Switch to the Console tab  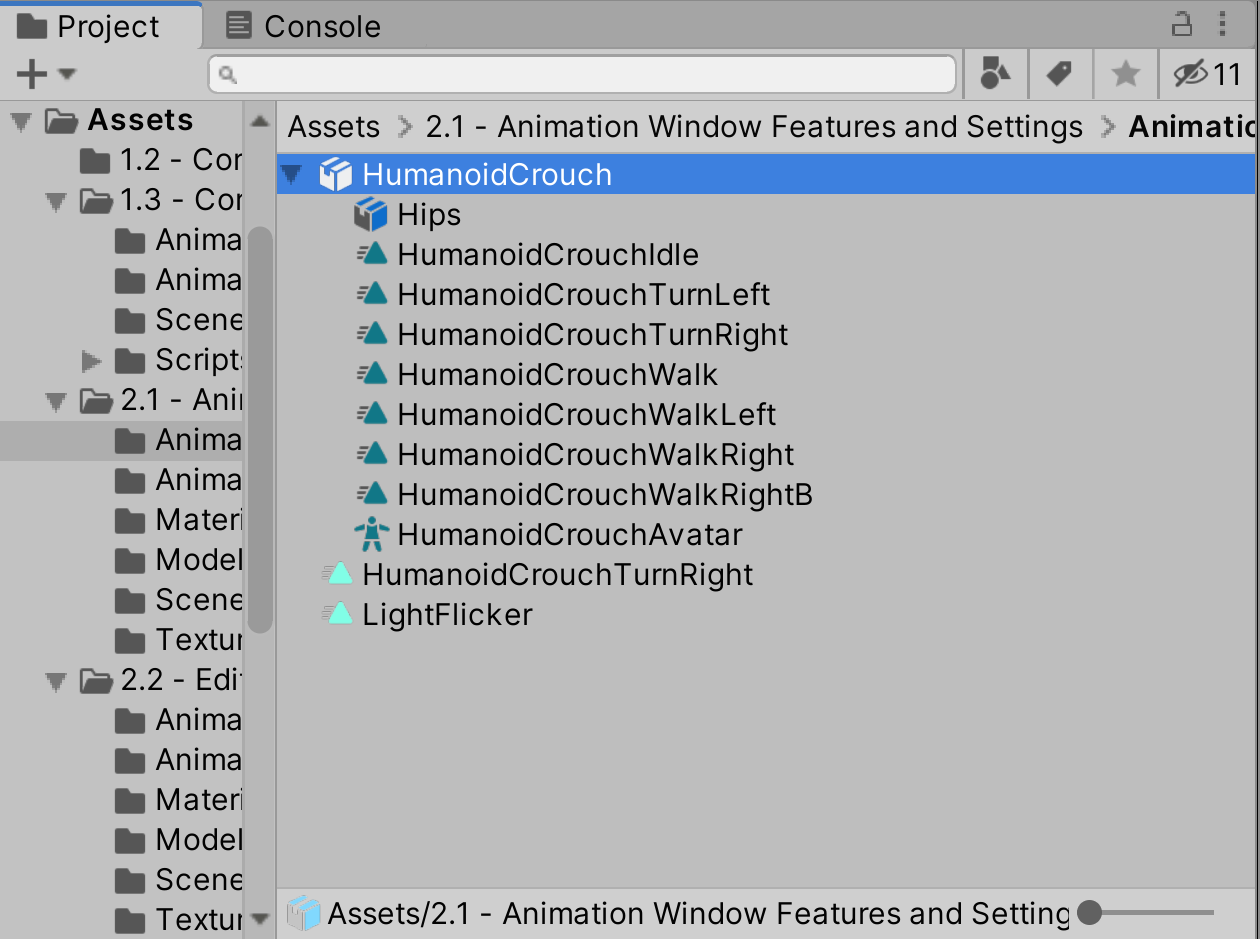303,26
